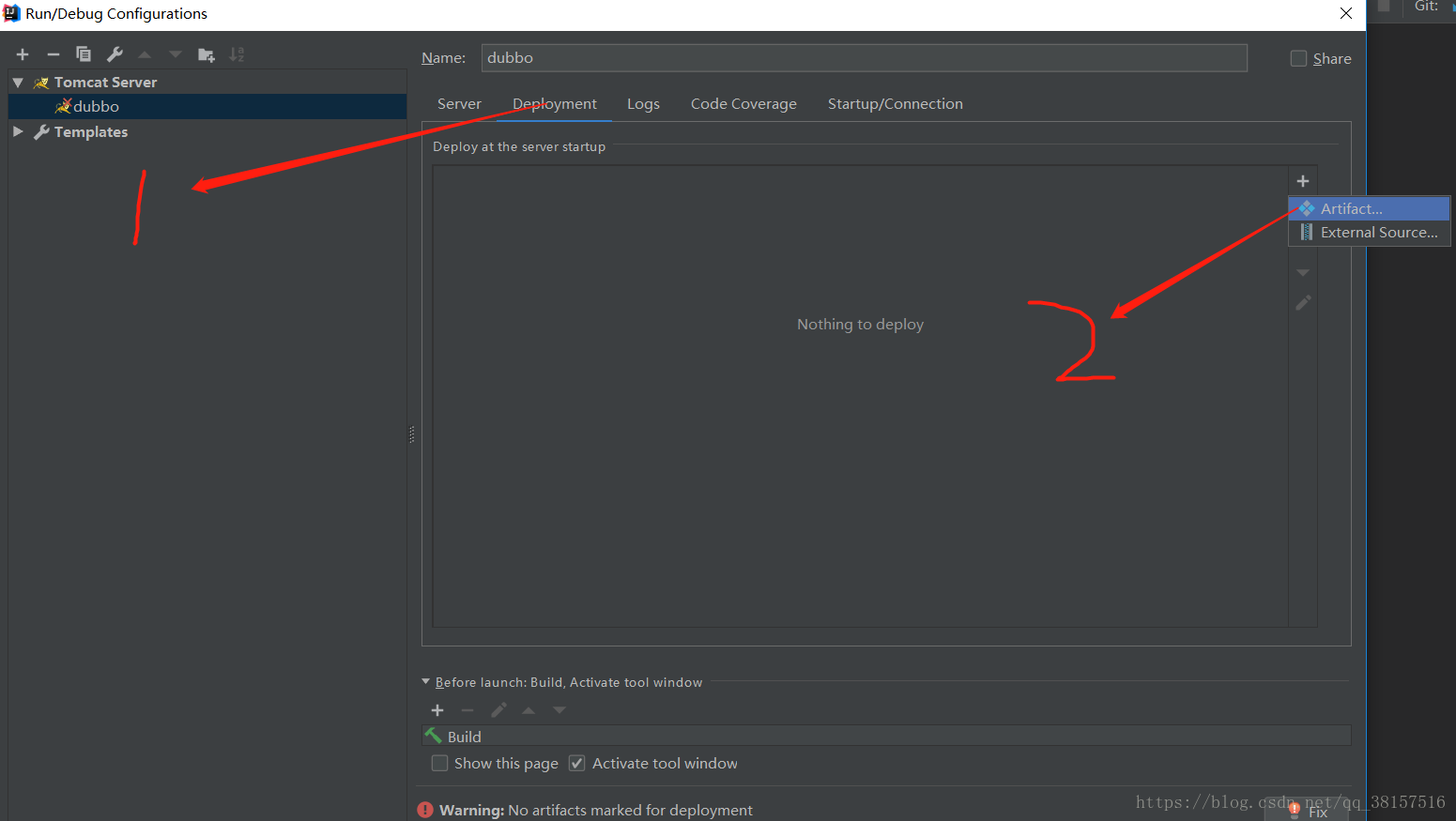
Task: Copy the dubbo configuration
Action: coord(83,53)
